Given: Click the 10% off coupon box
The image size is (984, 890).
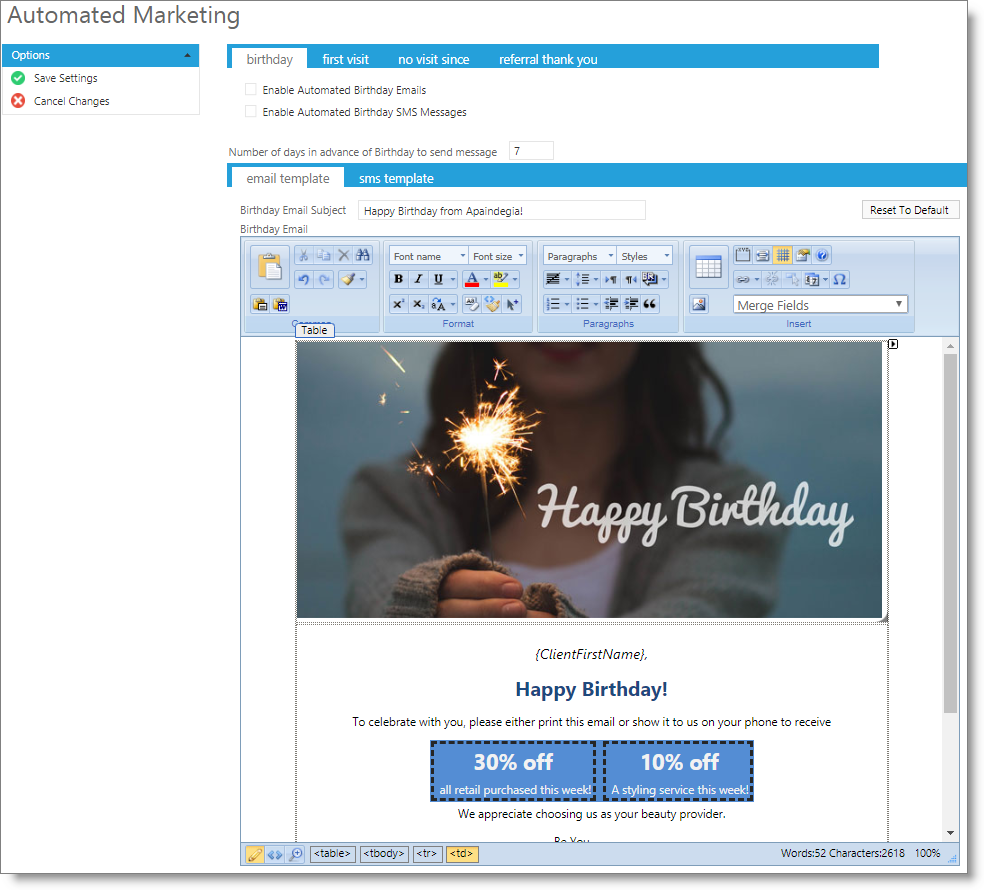Looking at the screenshot, I should pos(679,771).
